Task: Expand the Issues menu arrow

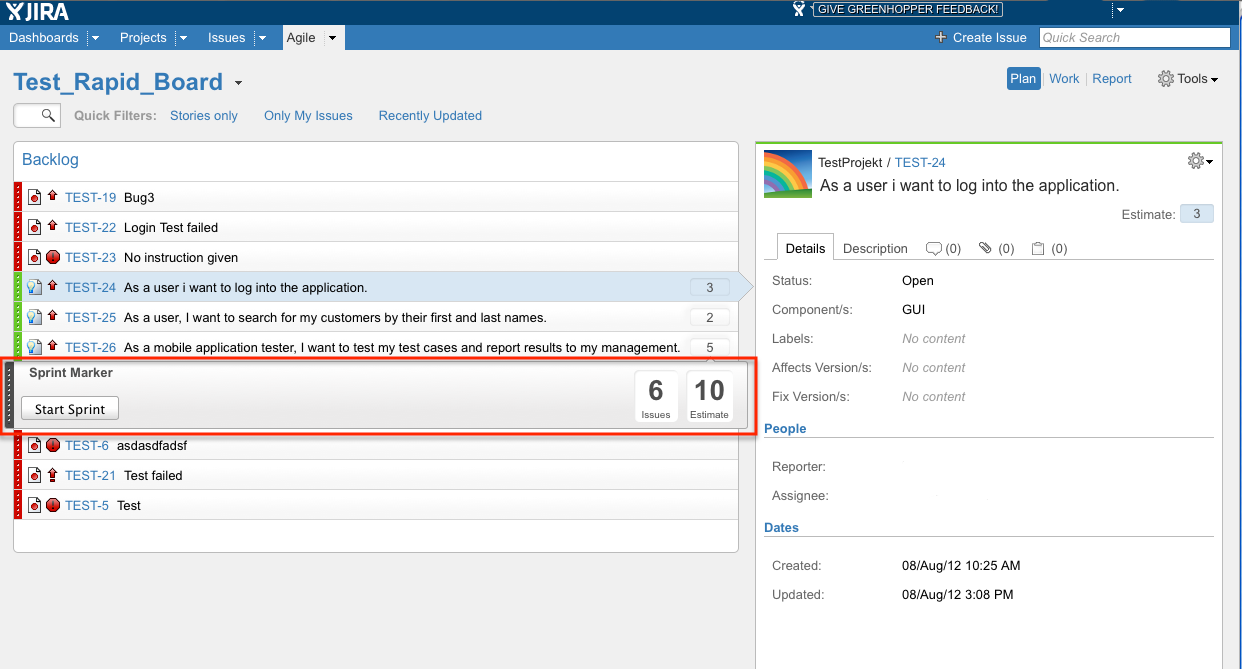Action: (x=262, y=38)
